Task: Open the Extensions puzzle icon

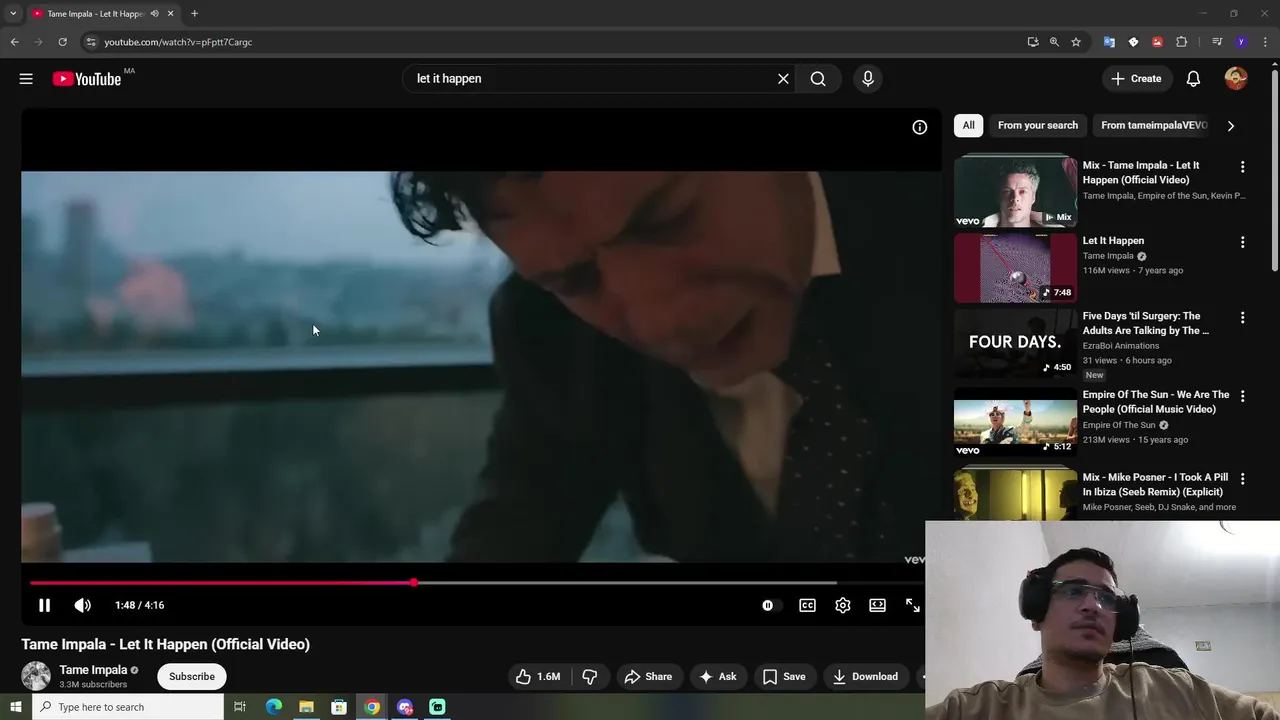Action: (x=1182, y=42)
